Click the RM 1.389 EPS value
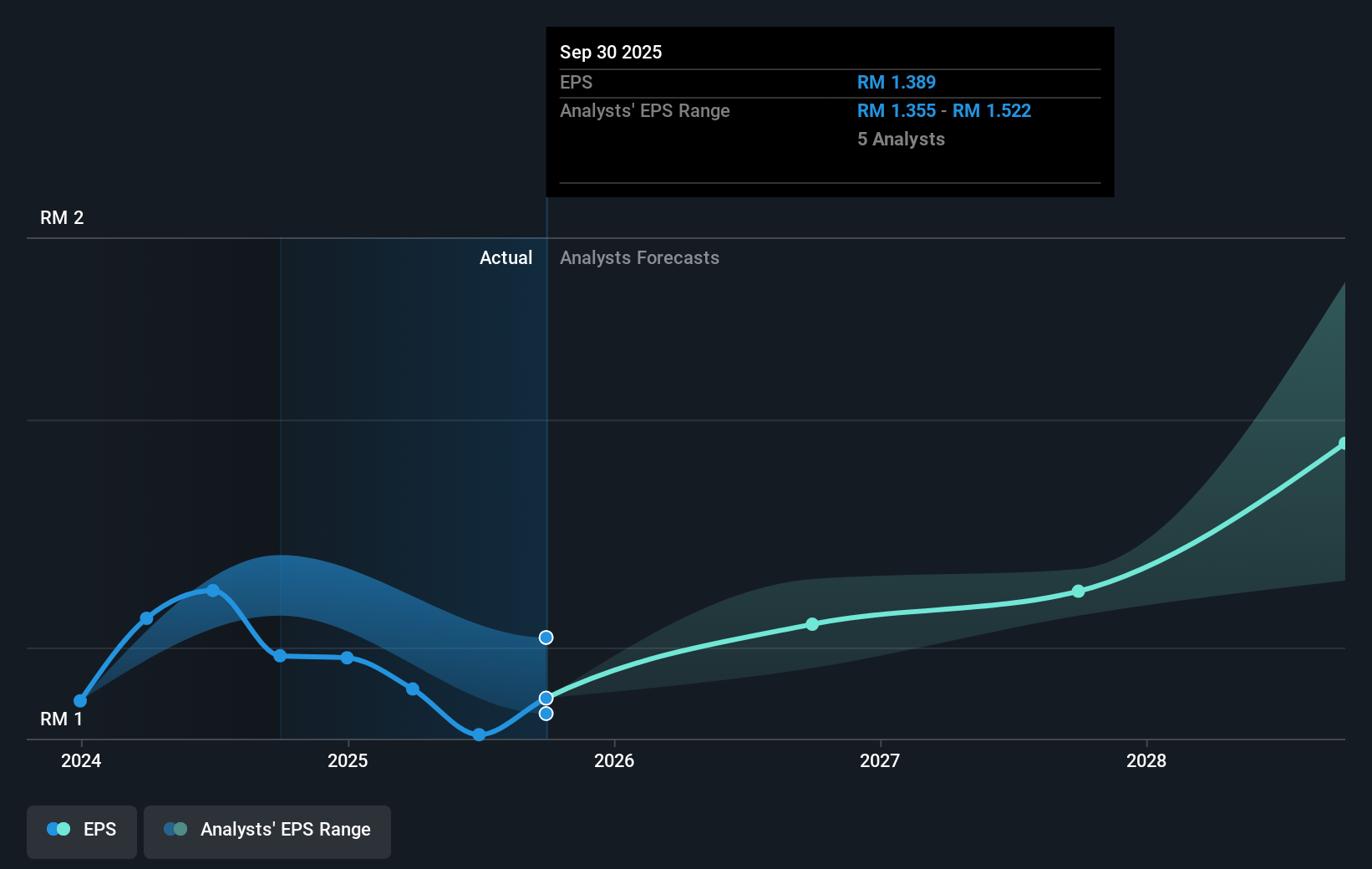The width and height of the screenshot is (1372, 869). (897, 82)
